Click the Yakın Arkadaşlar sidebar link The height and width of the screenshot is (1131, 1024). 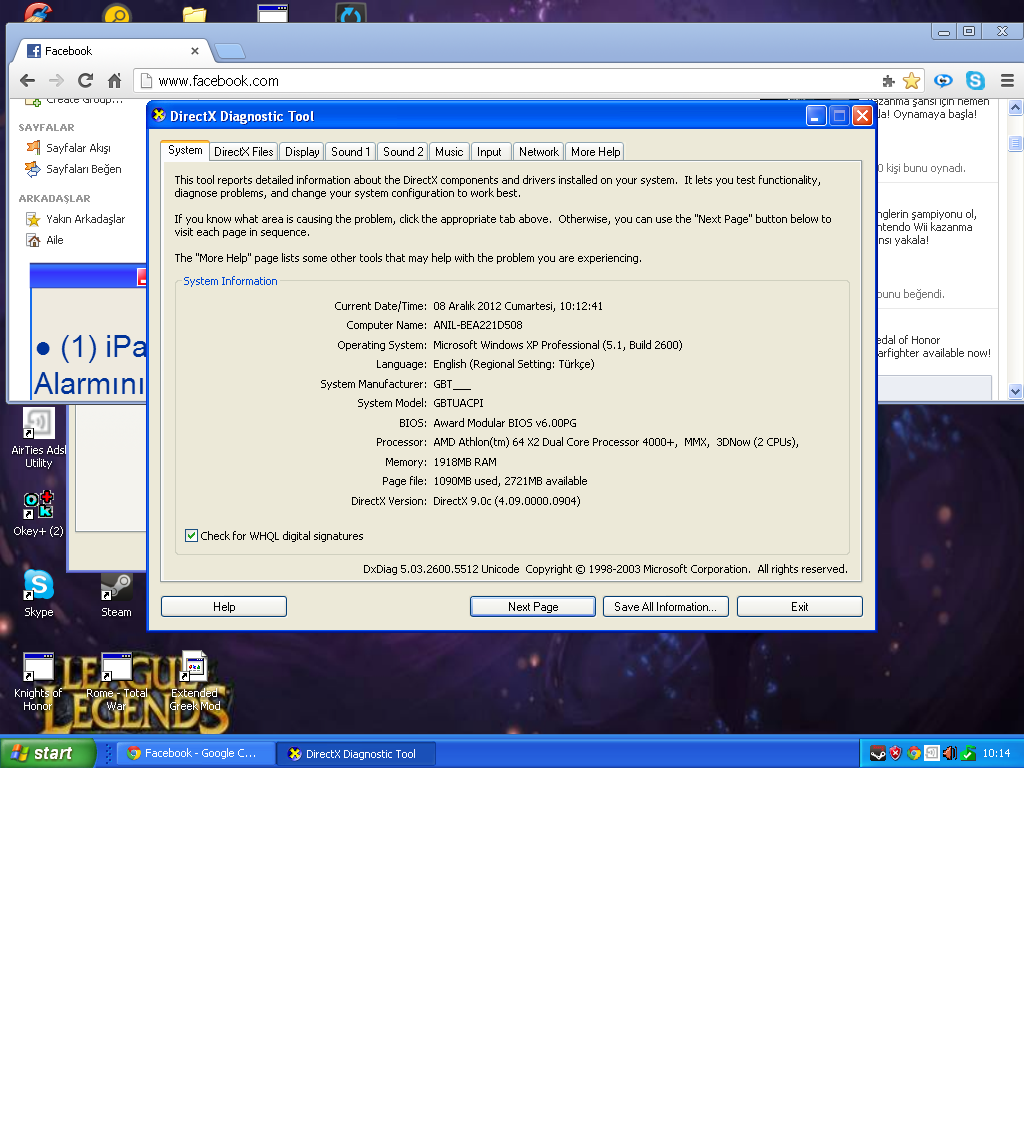click(85, 219)
